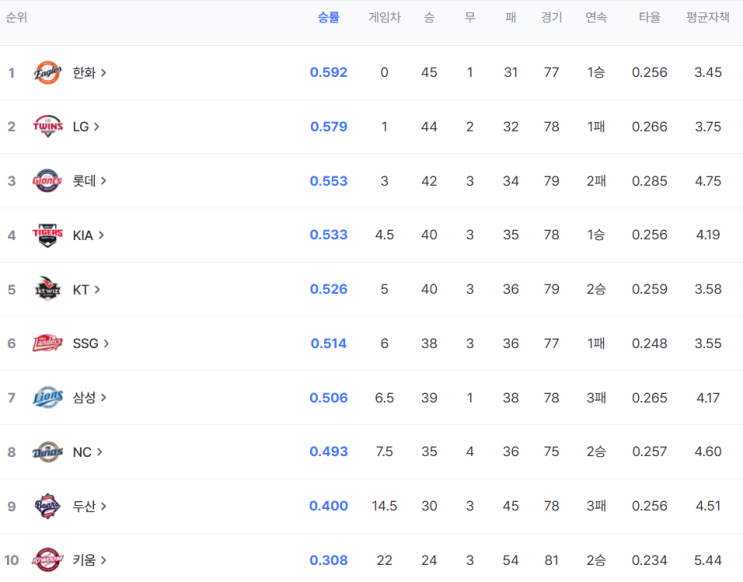Click the Hanwha Eagles team logo
Image resolution: width=743 pixels, height=582 pixels.
tap(47, 73)
